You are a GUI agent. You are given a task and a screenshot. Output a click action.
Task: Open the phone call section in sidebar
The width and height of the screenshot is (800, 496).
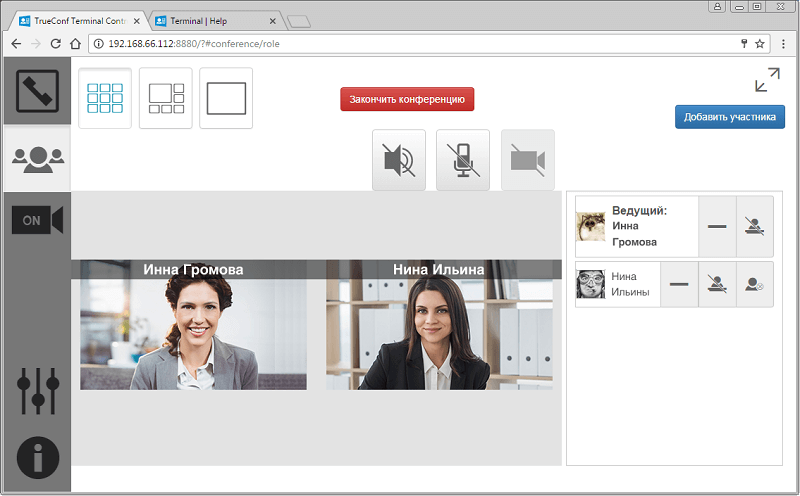click(x=36, y=91)
